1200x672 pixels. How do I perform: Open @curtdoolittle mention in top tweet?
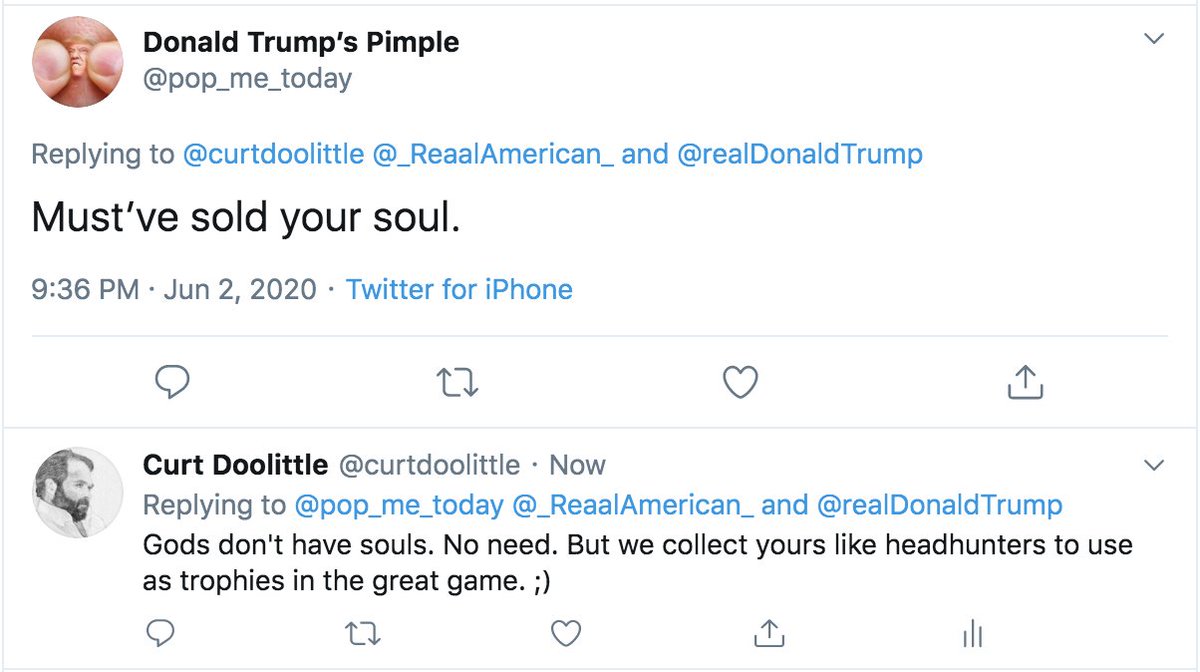point(272,155)
